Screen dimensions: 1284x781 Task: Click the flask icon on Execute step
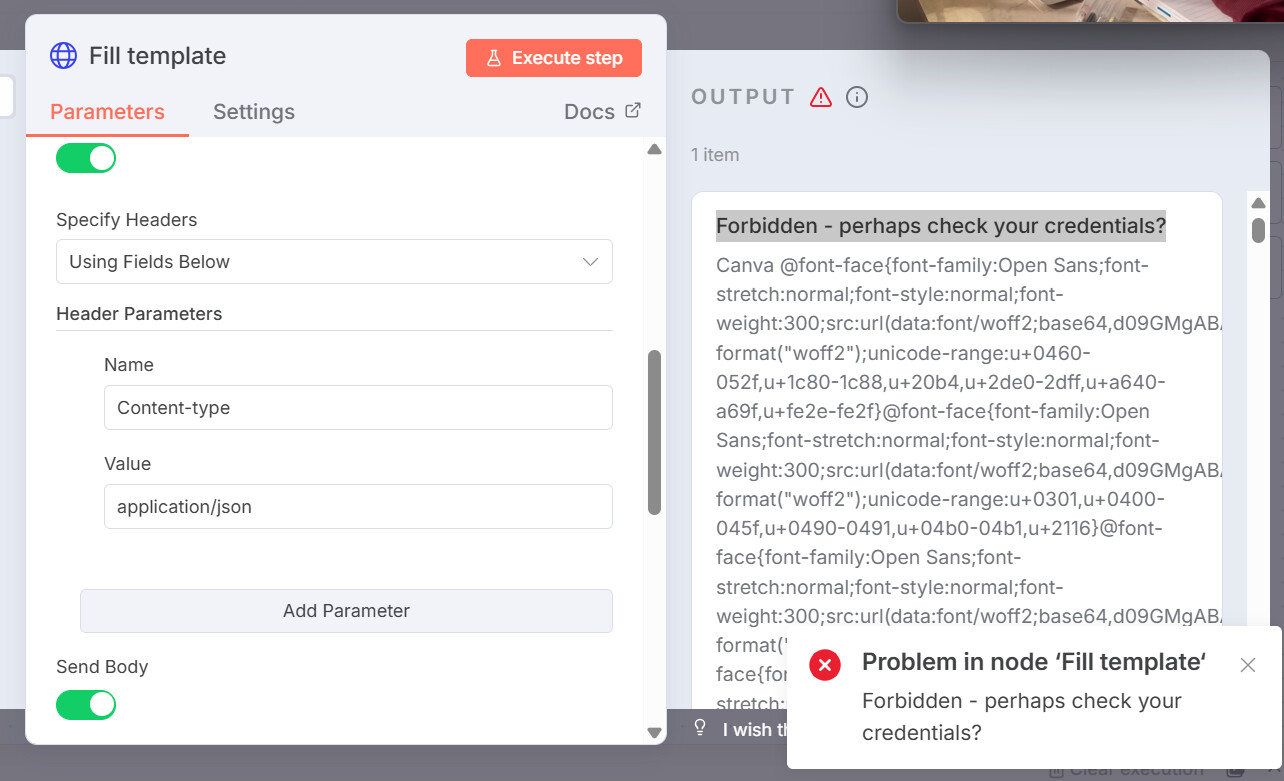(493, 58)
